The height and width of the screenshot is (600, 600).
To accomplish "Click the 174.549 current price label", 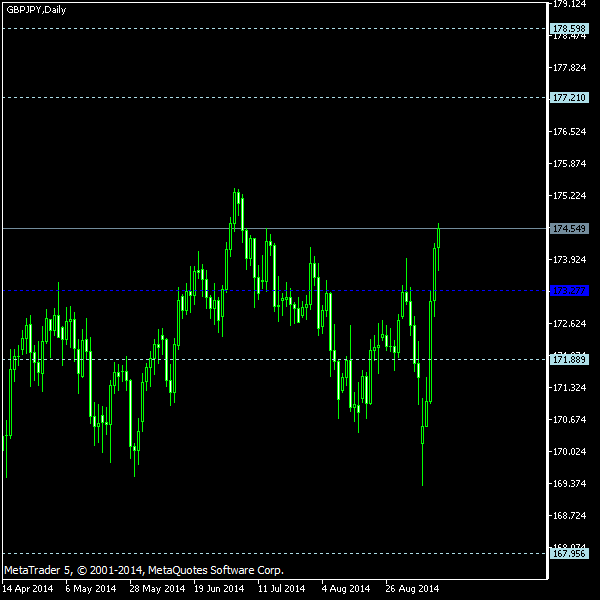I will coord(569,229).
